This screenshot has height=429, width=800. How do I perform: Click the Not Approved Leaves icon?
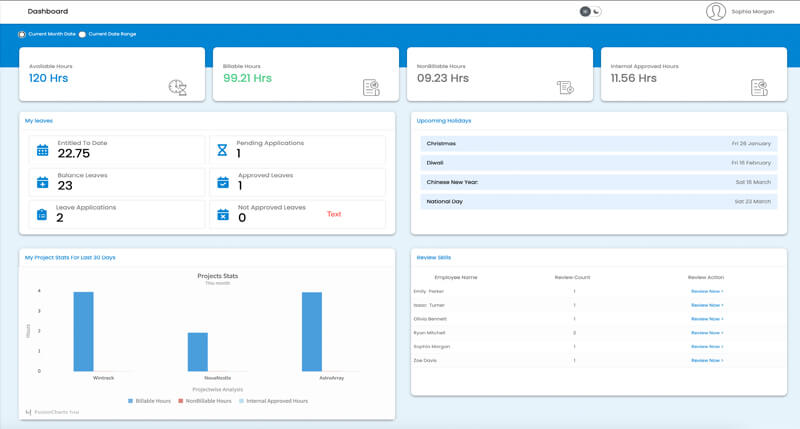tap(223, 214)
